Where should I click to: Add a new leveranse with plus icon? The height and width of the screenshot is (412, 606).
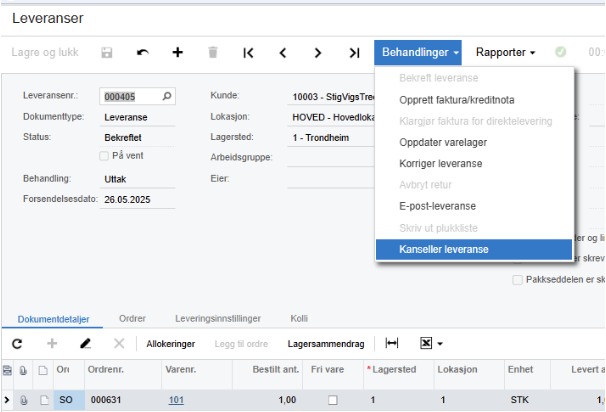pos(177,52)
